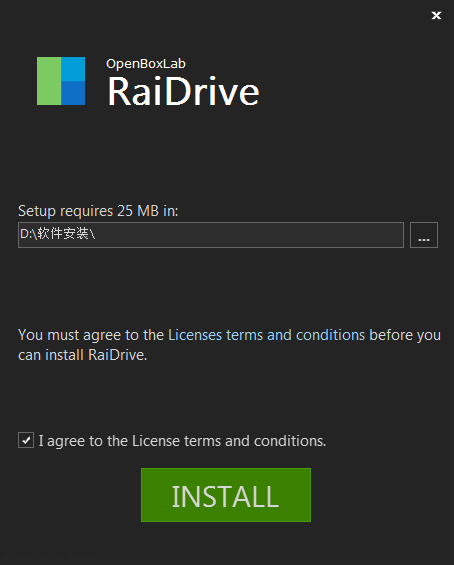Open the Licenses terms and conditions link
The image size is (454, 565).
267,335
